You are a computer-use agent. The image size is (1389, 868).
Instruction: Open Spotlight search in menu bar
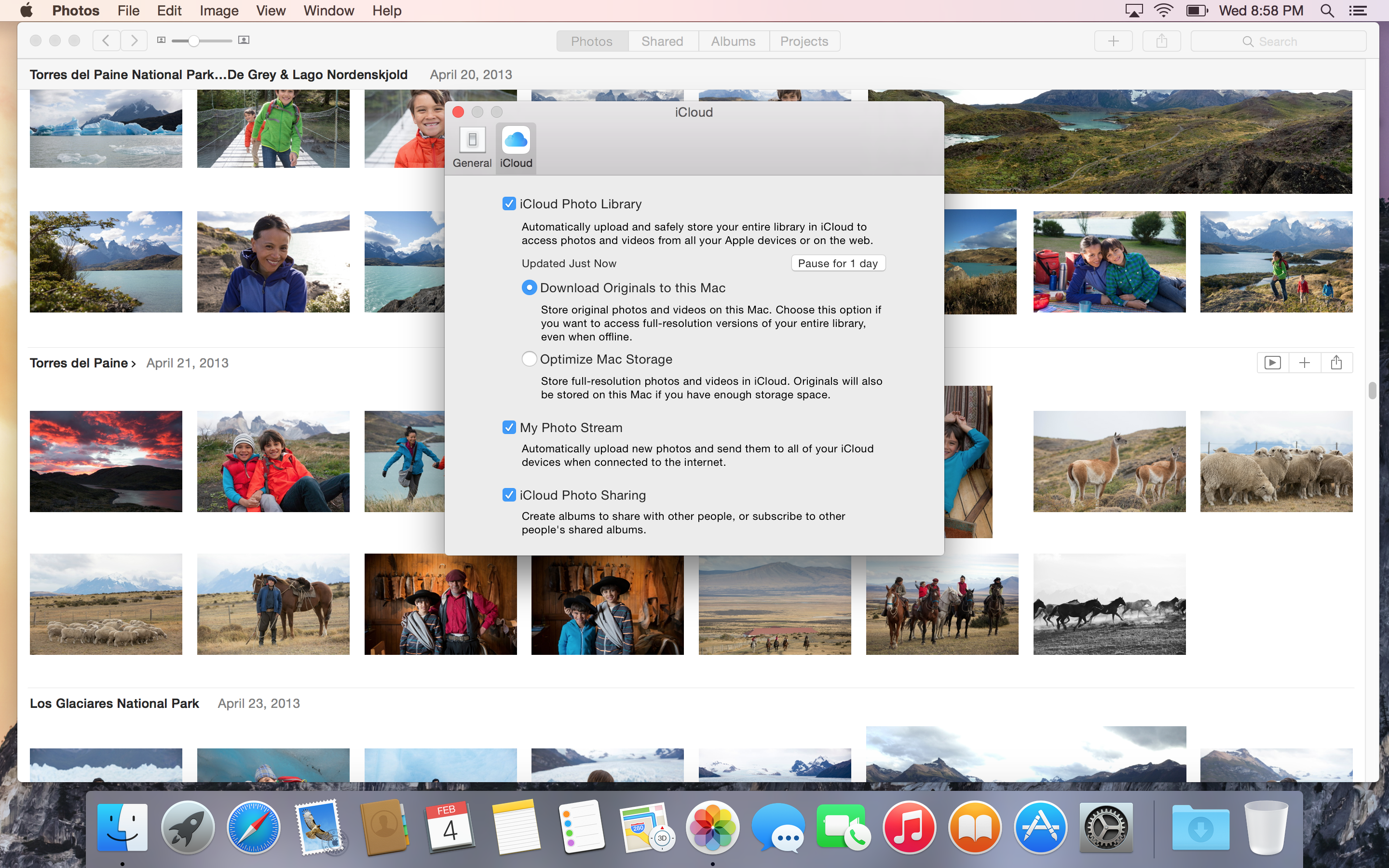(1326, 11)
